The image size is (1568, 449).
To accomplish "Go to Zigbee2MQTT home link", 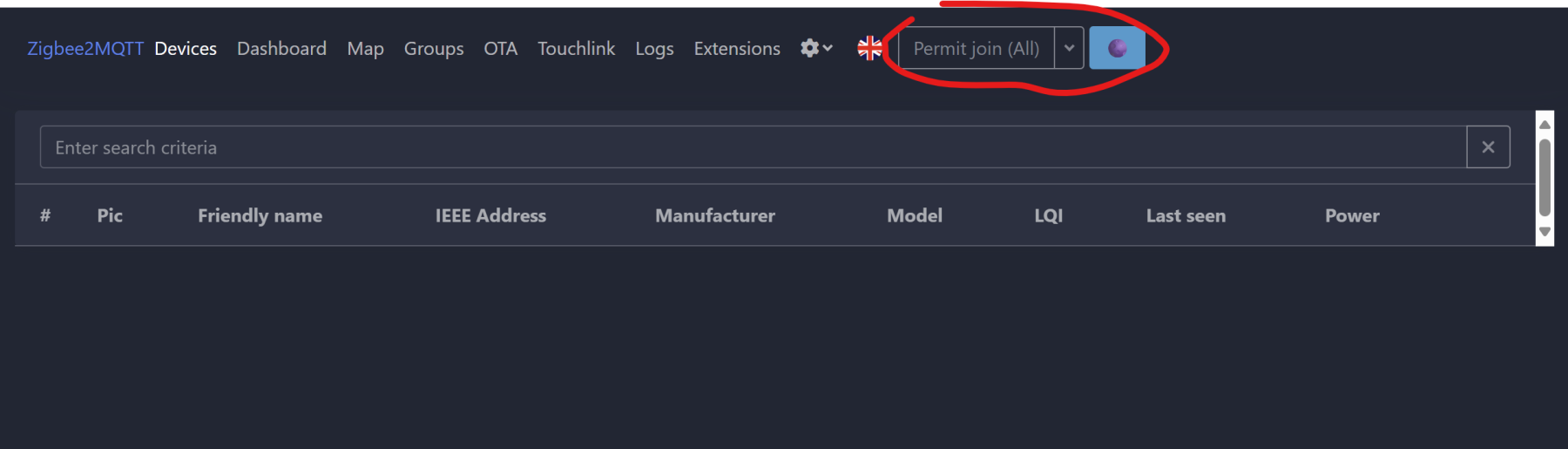I will pyautogui.click(x=85, y=49).
